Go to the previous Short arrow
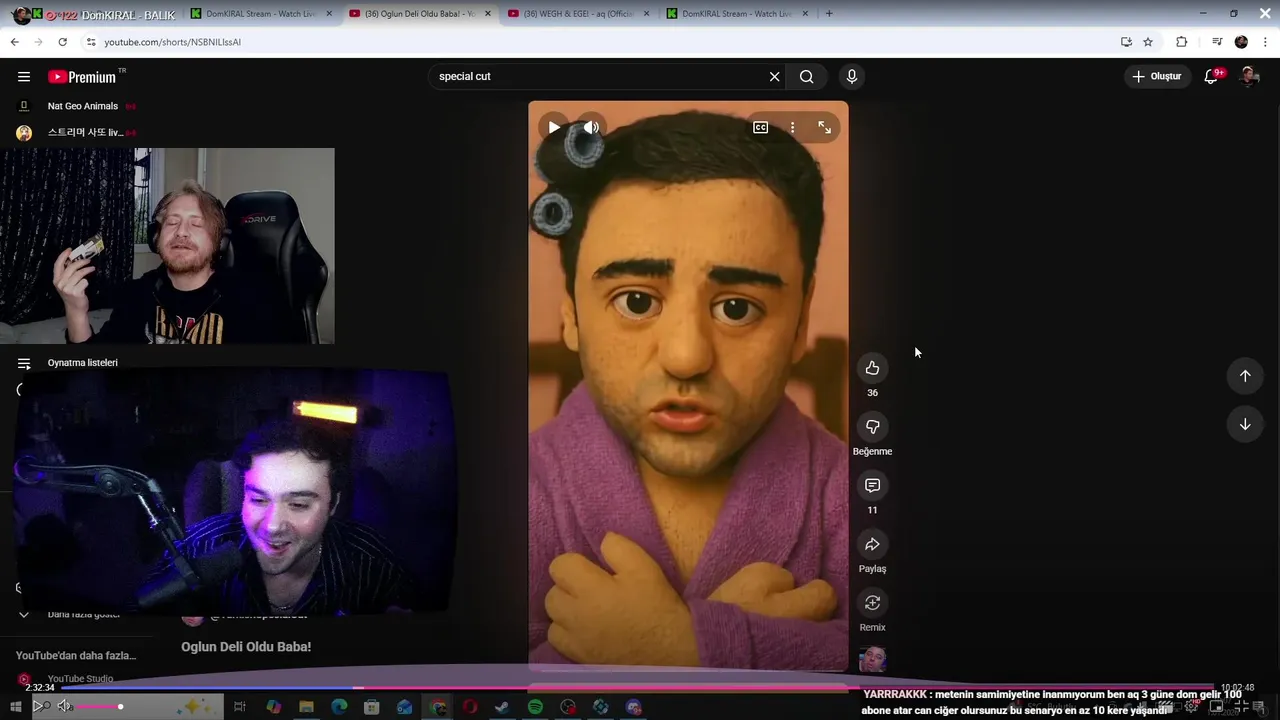The width and height of the screenshot is (1280, 720). [x=1245, y=376]
